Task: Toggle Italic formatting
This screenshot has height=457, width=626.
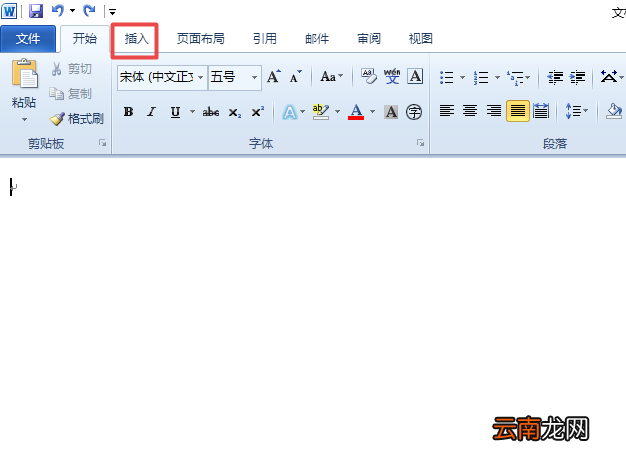Action: (x=151, y=112)
